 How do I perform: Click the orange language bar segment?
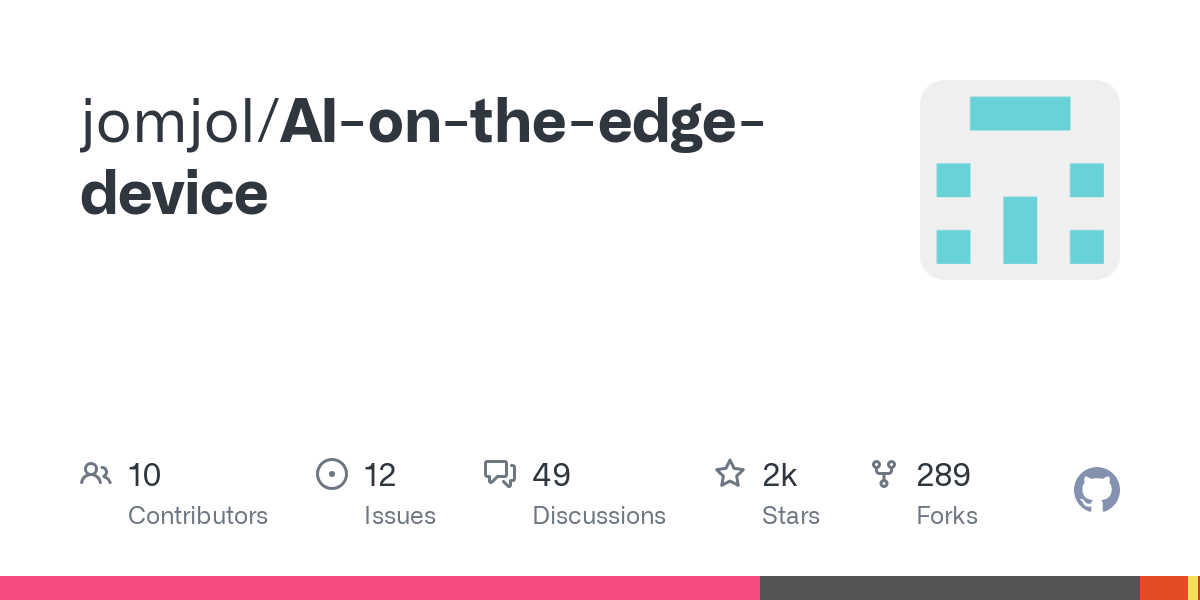[1163, 588]
